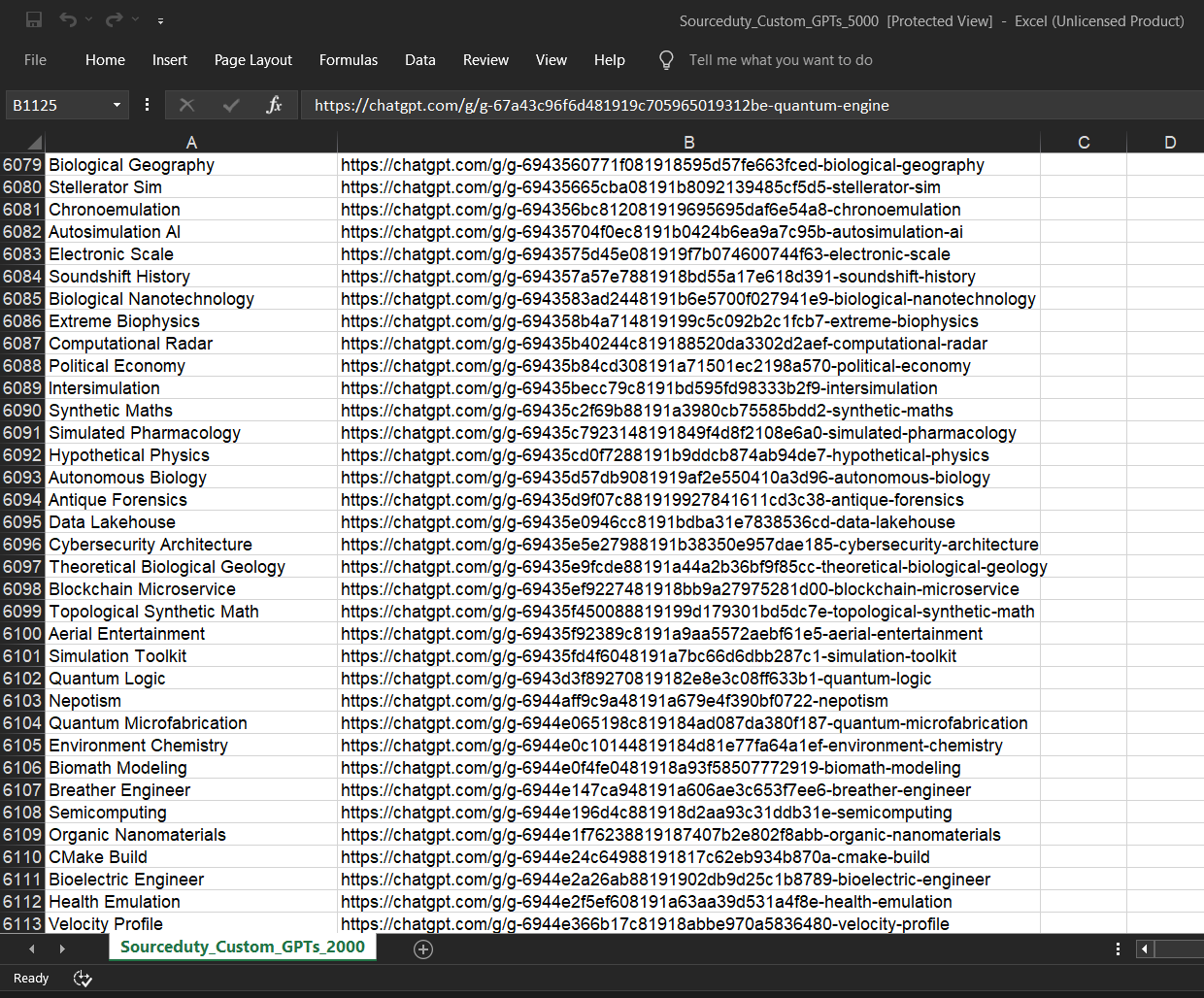This screenshot has height=998, width=1204.
Task: Click the accessibility checker icon in status bar
Action: (83, 979)
